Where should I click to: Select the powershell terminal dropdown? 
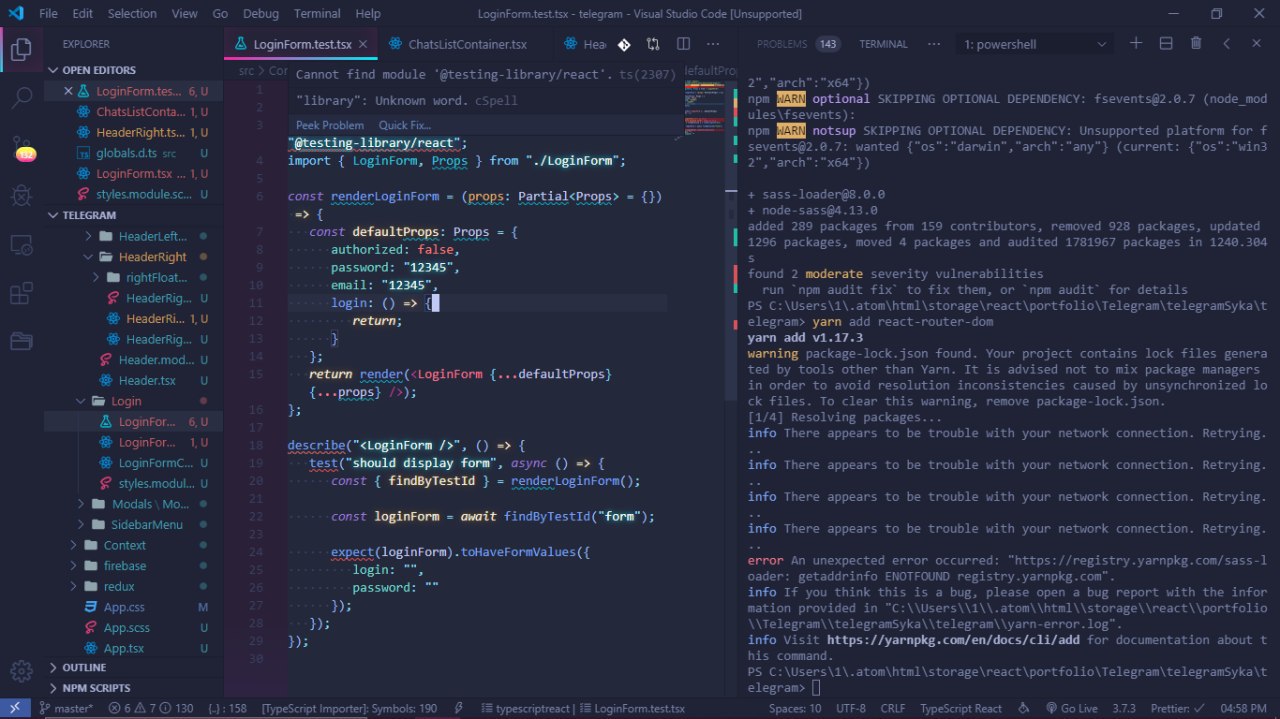click(1035, 44)
